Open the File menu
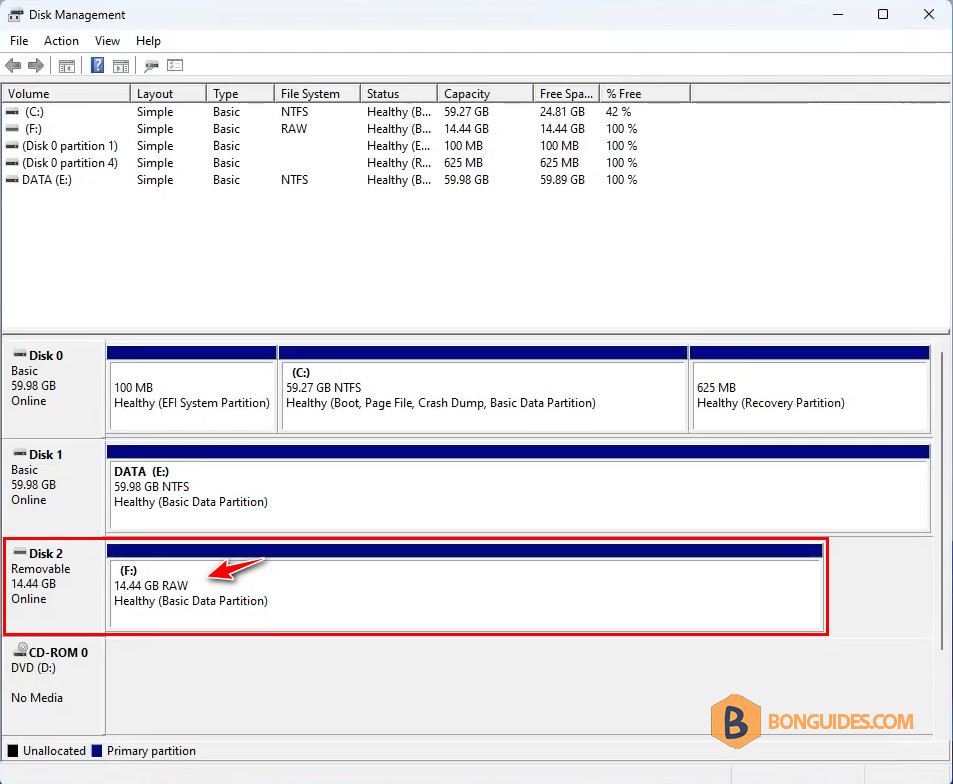Screen dimensions: 953x784 coord(19,41)
